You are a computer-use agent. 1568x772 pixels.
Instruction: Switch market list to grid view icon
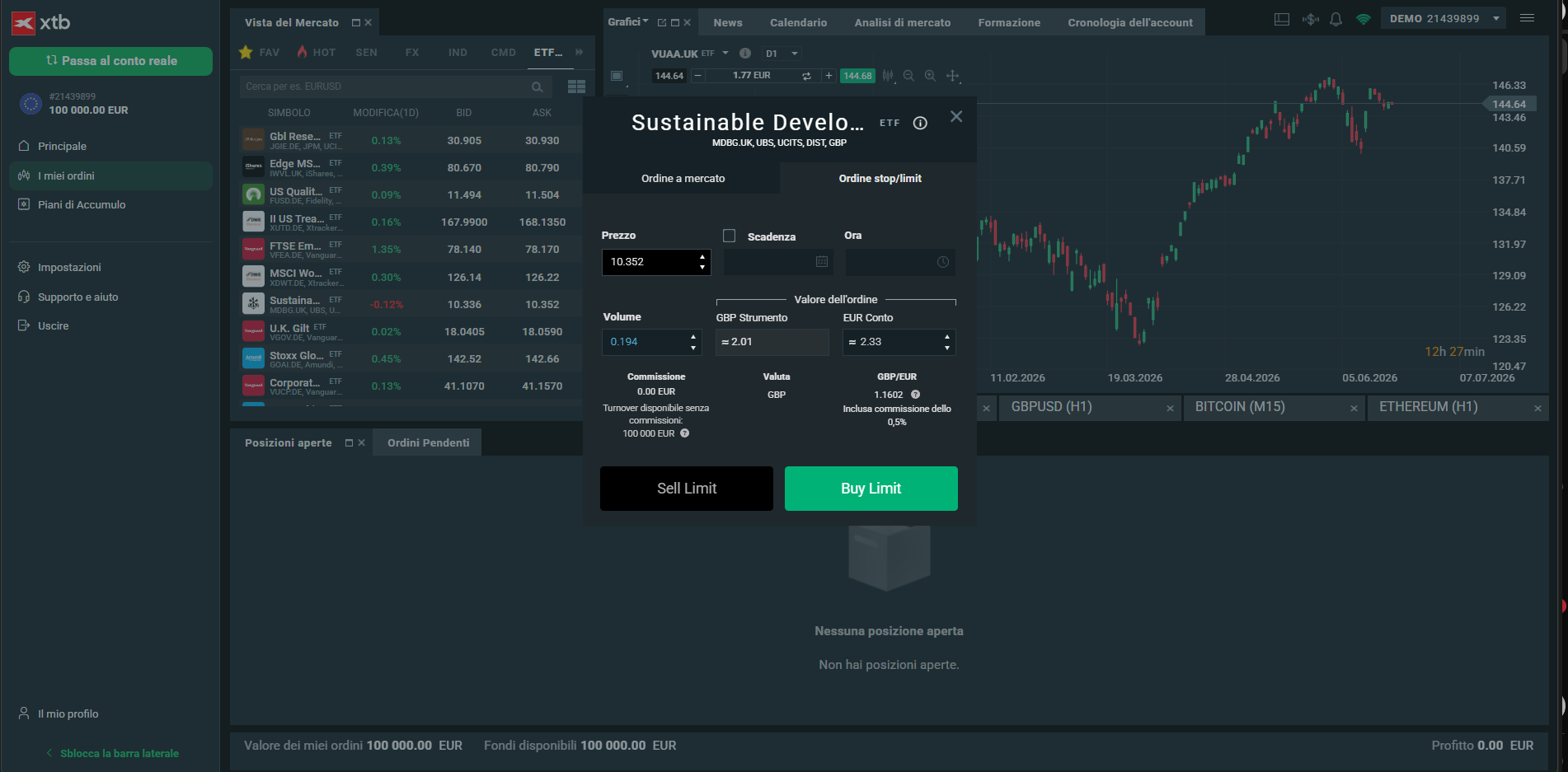point(576,87)
